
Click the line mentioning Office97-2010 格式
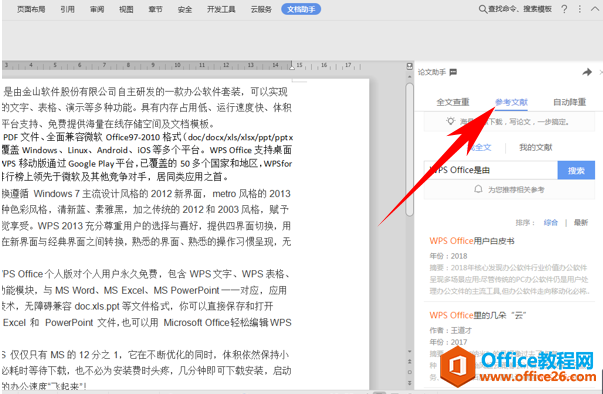click(148, 137)
